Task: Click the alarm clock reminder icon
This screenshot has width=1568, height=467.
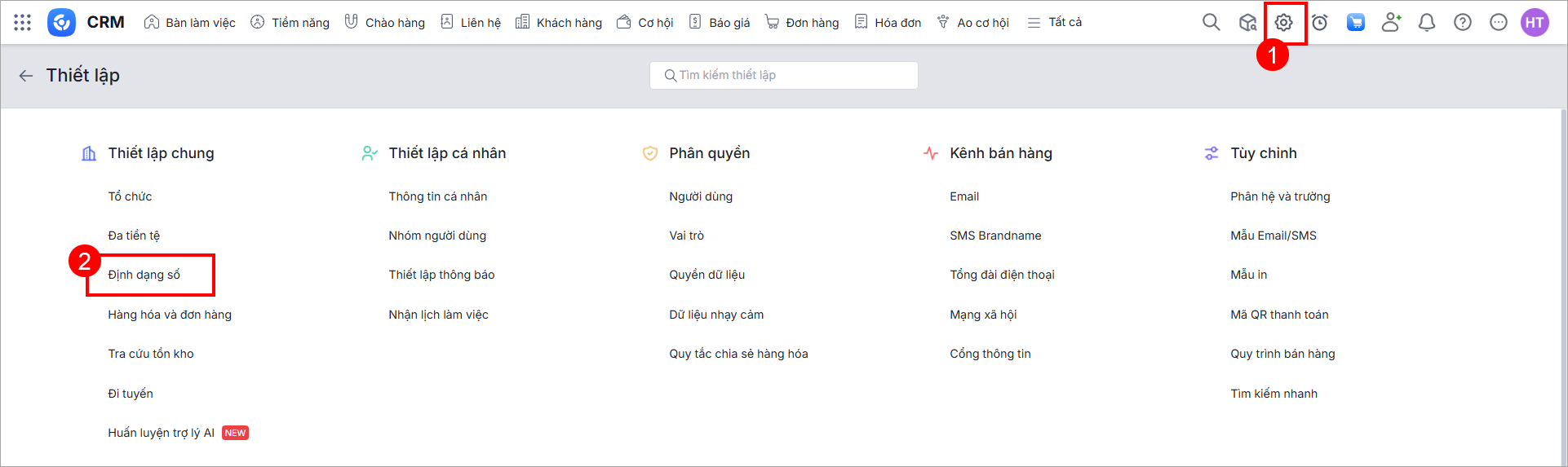Action: click(x=1319, y=23)
